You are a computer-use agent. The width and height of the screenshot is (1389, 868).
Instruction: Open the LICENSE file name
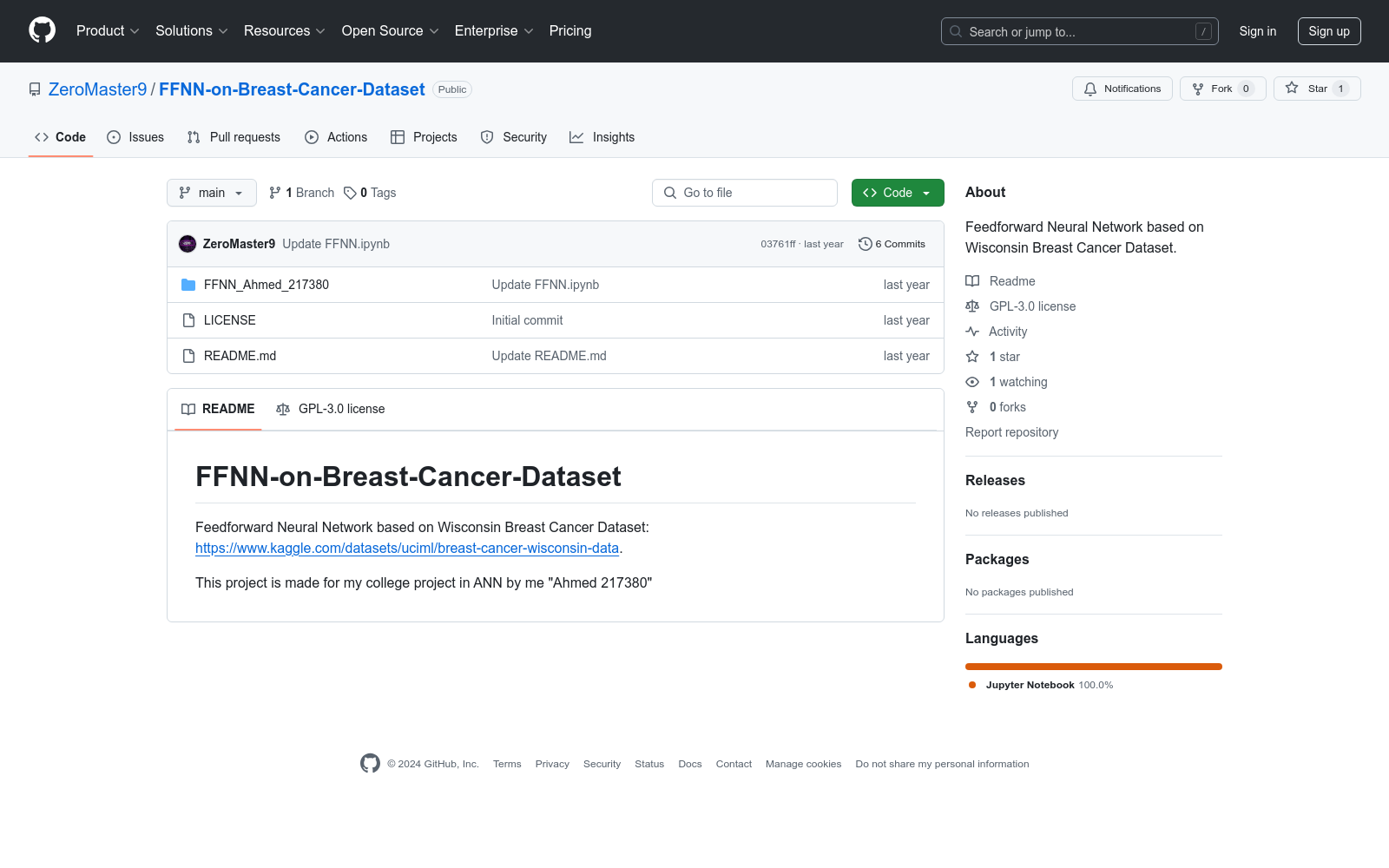pyautogui.click(x=230, y=320)
